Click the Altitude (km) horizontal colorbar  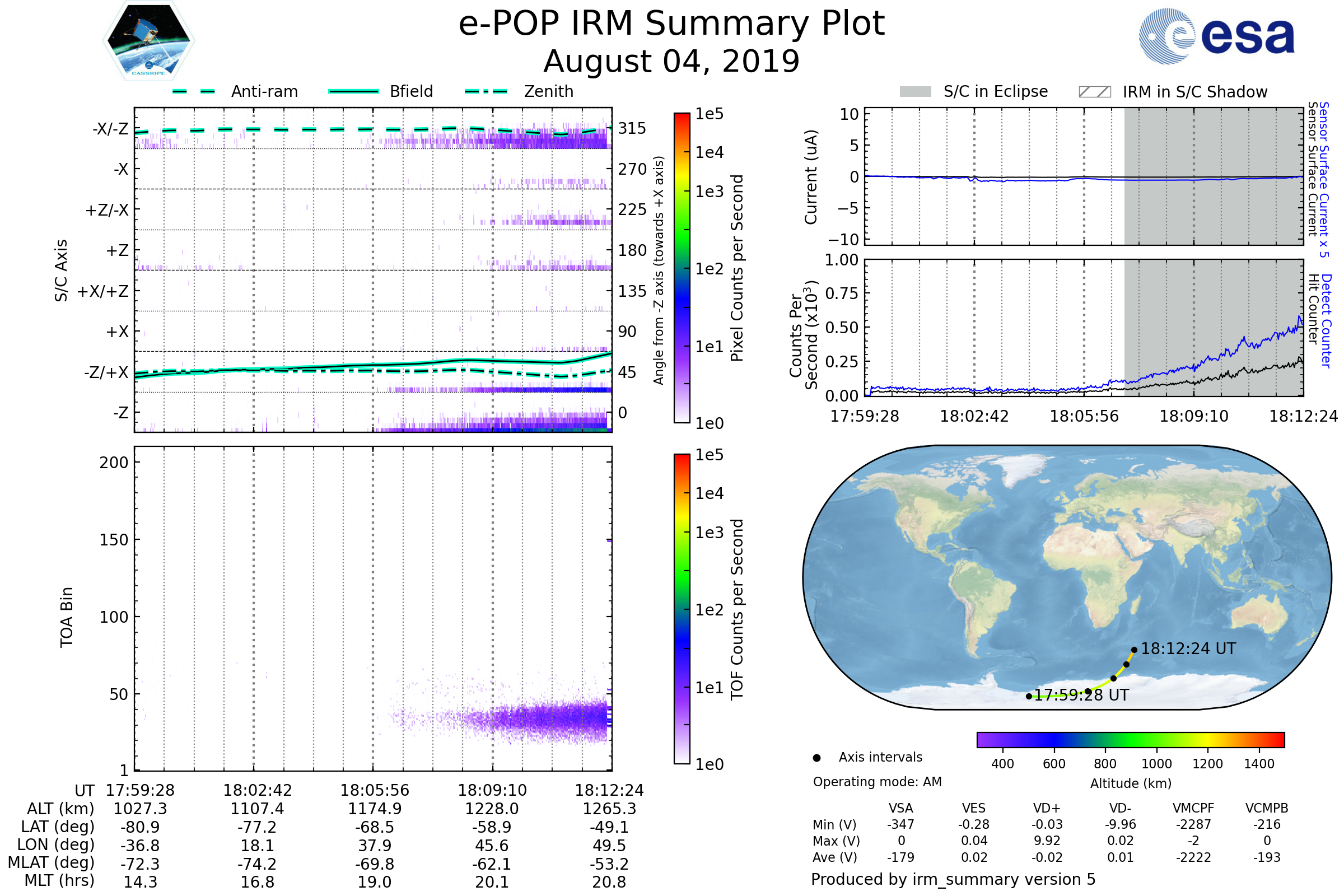[x=1130, y=739]
